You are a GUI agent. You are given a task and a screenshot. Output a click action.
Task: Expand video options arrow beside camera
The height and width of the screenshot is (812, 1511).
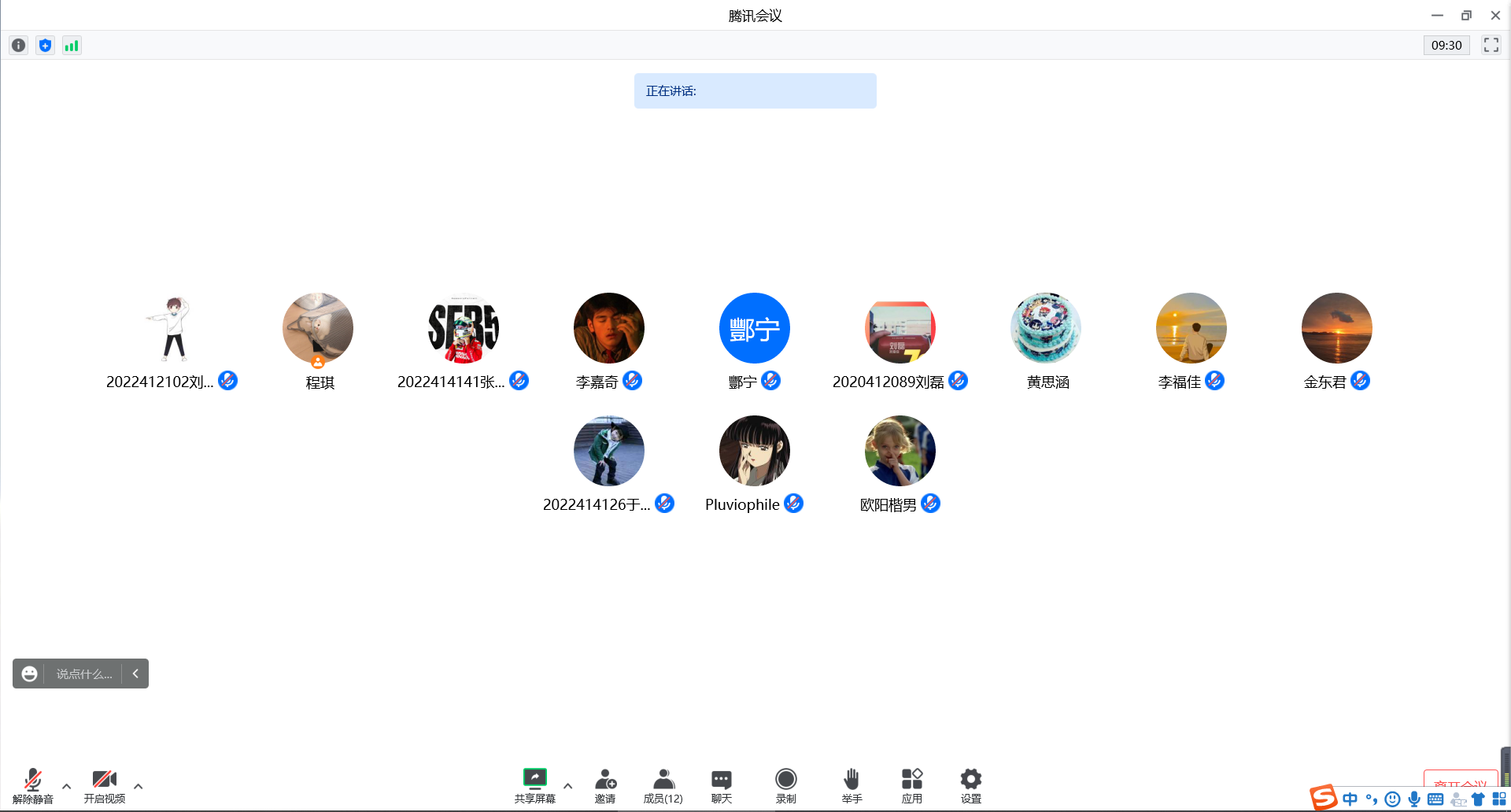(x=139, y=786)
